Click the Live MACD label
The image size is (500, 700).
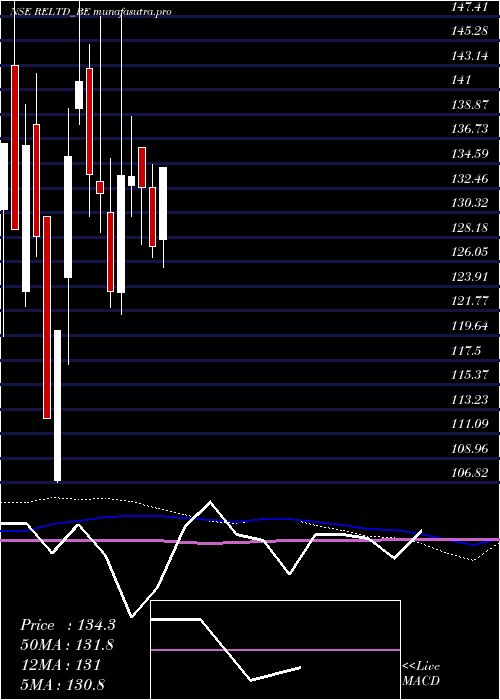pyautogui.click(x=421, y=674)
